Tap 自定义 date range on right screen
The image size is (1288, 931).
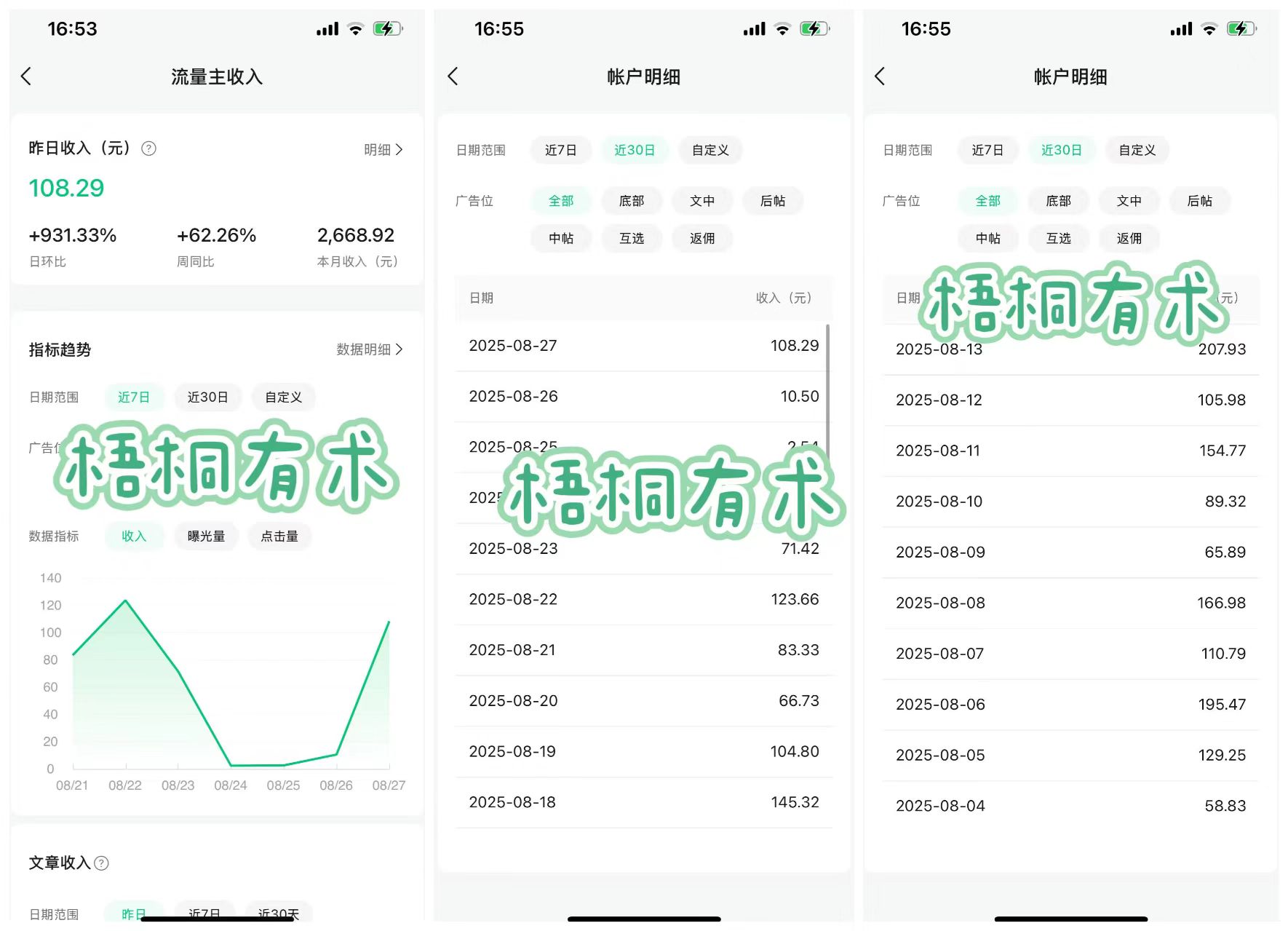[1137, 150]
